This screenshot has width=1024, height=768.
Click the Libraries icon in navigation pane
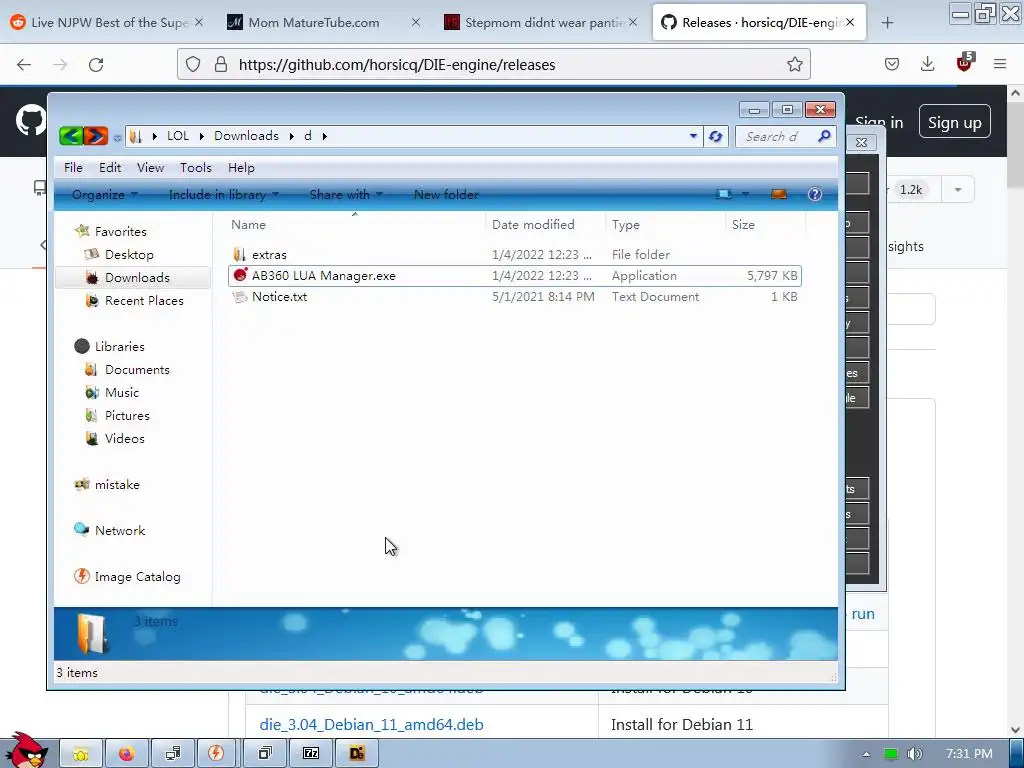(x=82, y=346)
